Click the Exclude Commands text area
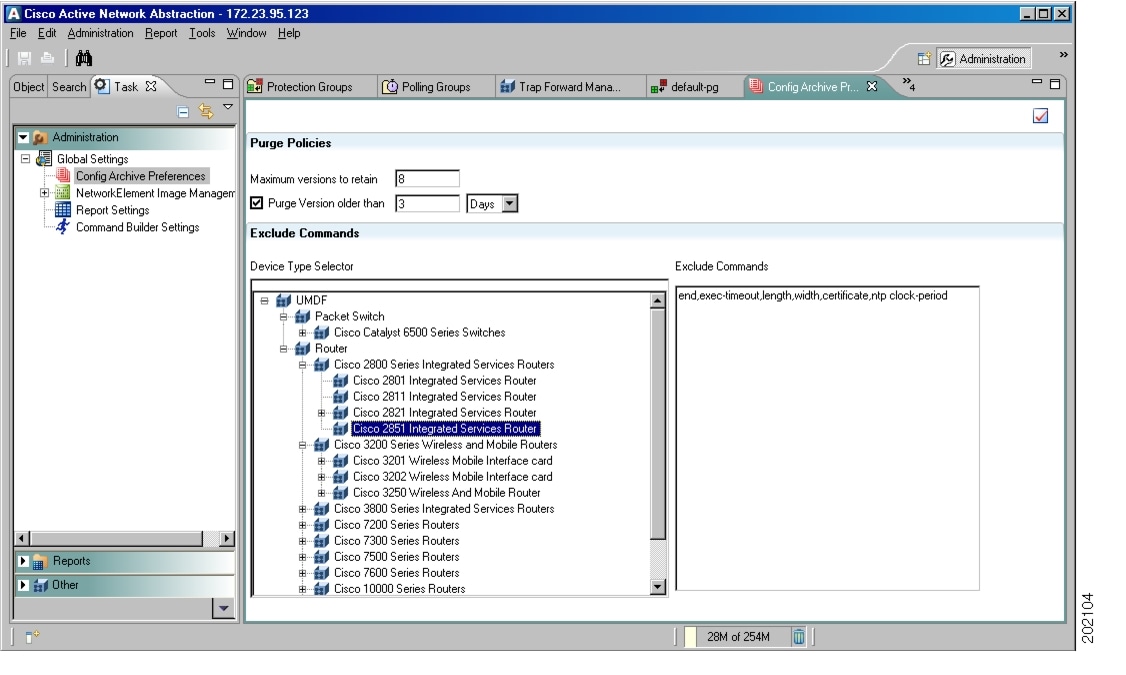 (x=827, y=438)
